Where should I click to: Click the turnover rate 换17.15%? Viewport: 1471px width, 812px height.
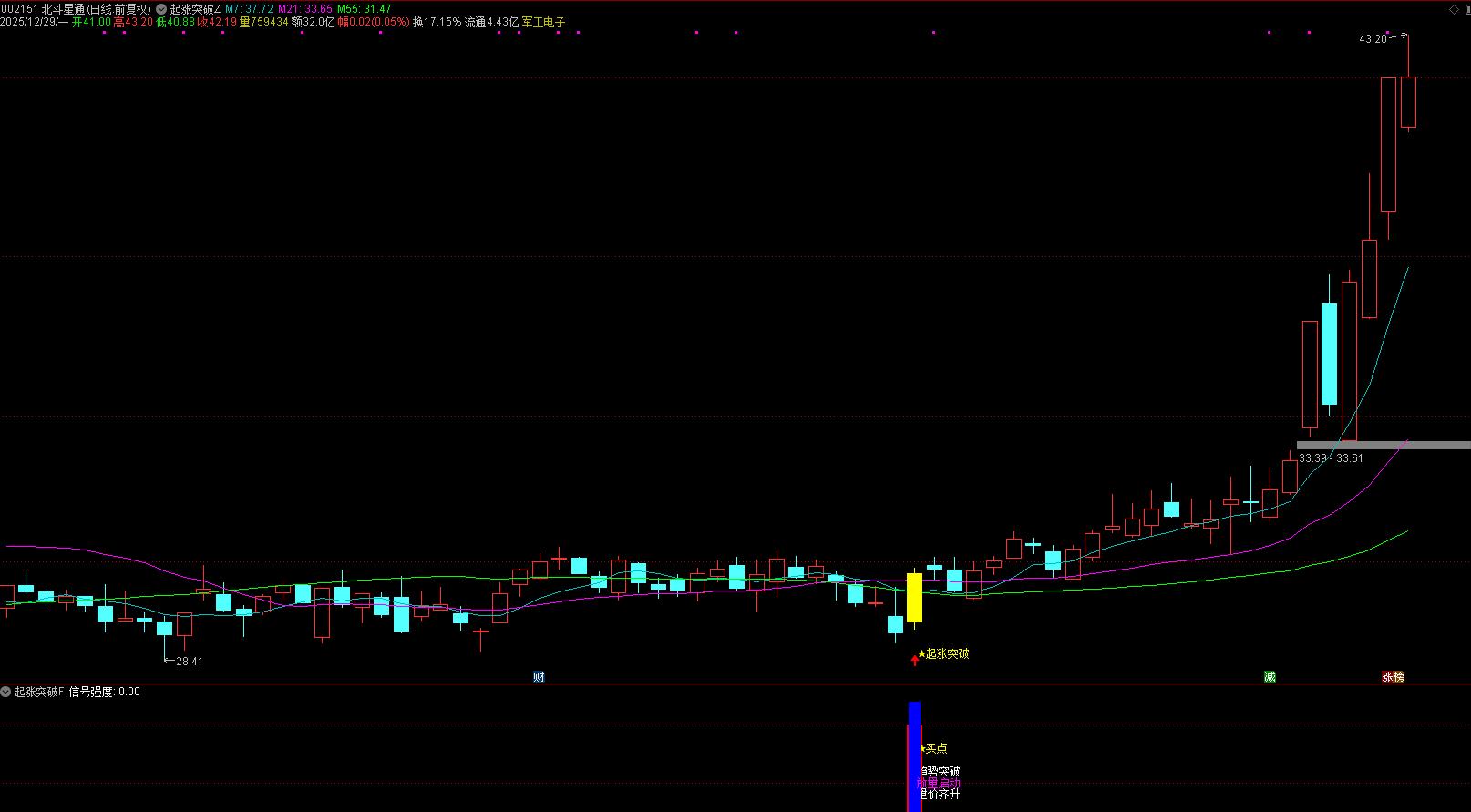click(437, 22)
